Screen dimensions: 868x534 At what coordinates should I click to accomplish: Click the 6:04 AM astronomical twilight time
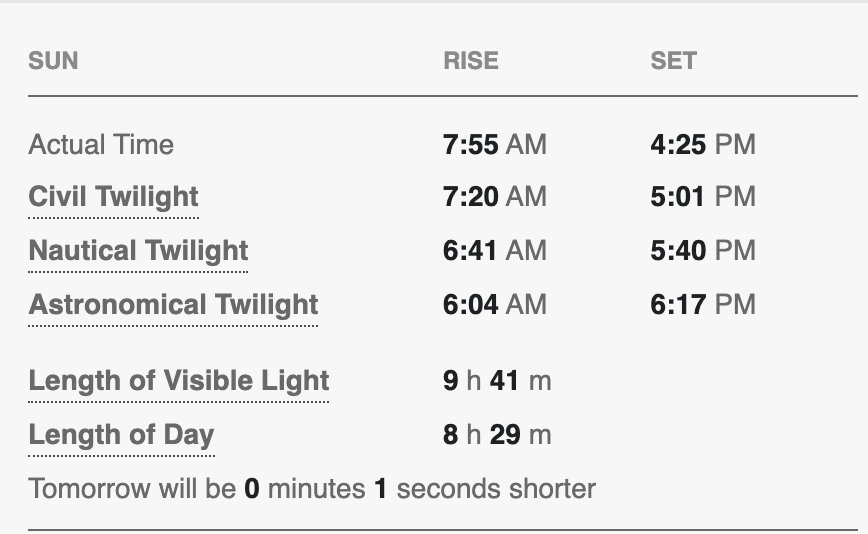[x=495, y=305]
